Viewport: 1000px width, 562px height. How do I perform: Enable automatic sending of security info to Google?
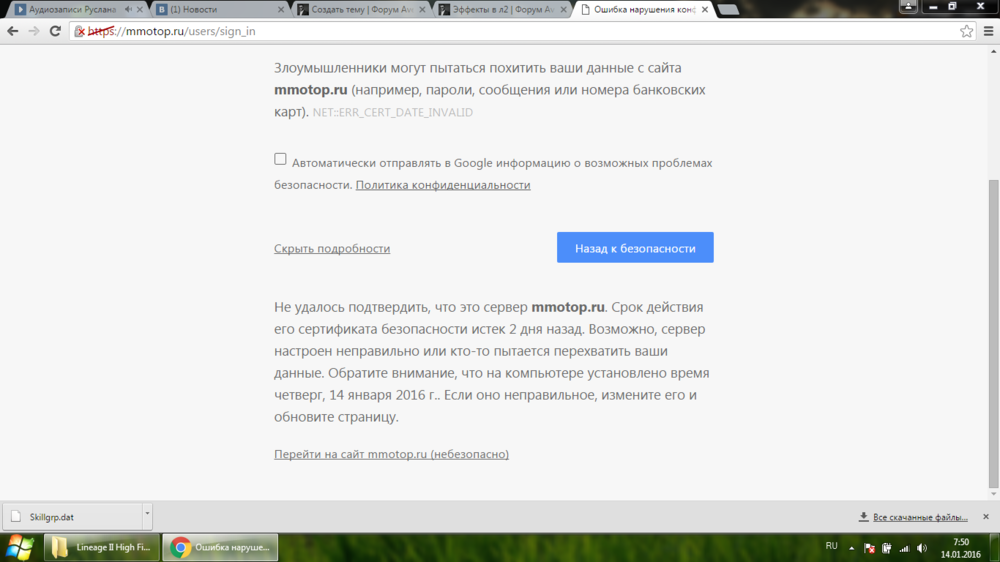pos(280,159)
